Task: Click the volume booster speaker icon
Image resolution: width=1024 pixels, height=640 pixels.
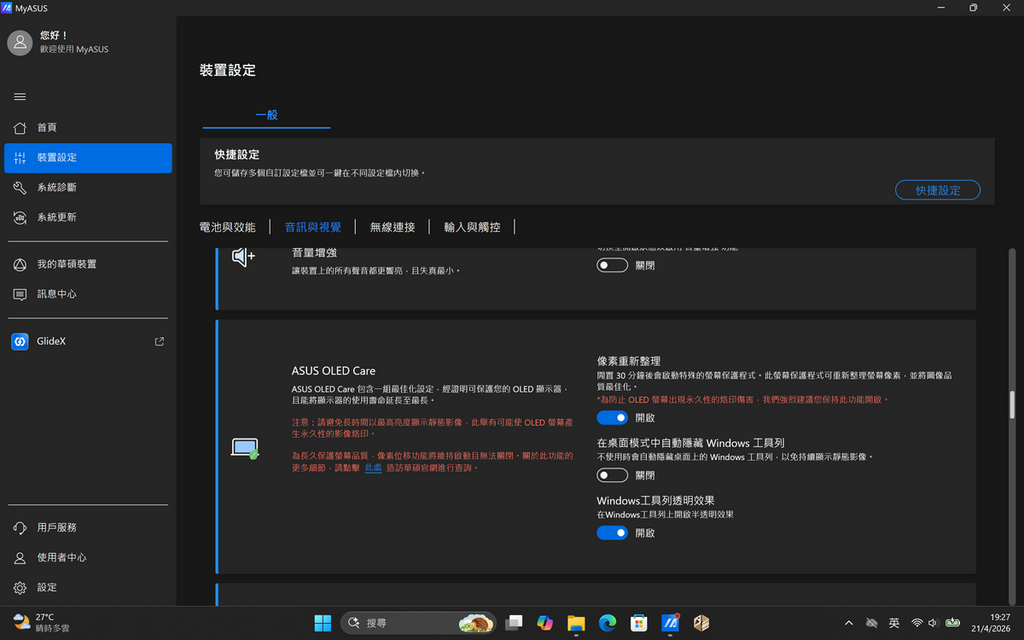Action: click(x=243, y=257)
